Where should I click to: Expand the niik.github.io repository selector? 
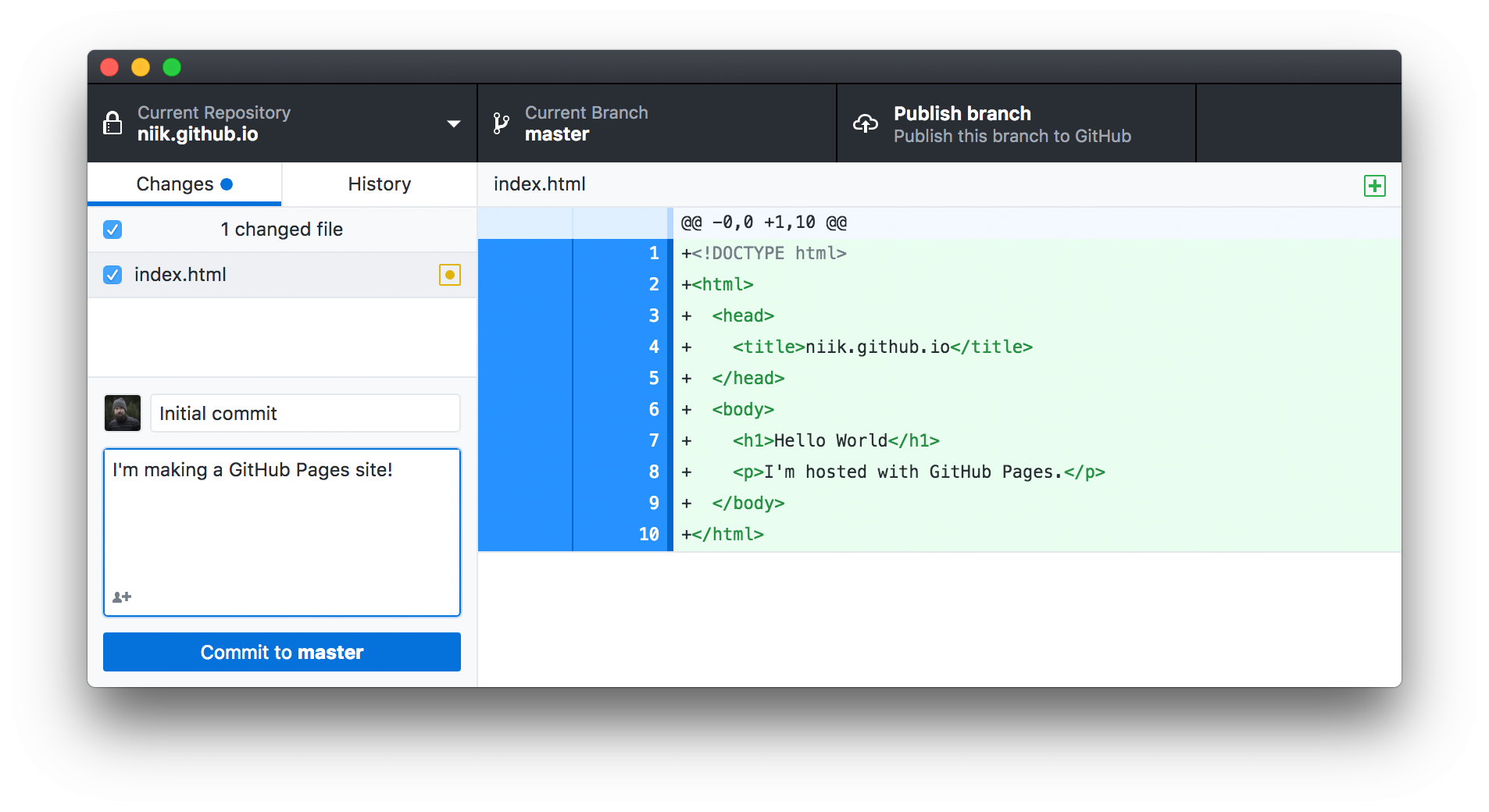(281, 123)
